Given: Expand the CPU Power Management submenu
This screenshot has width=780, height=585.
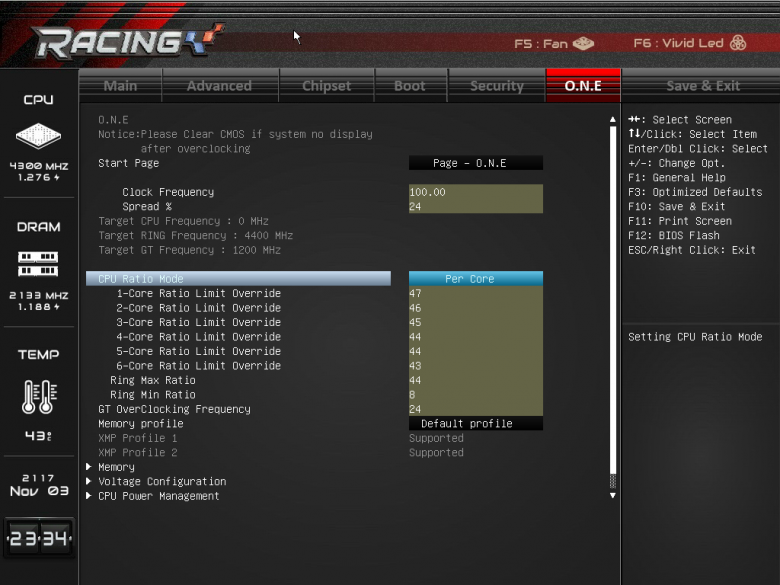Looking at the screenshot, I should 158,496.
